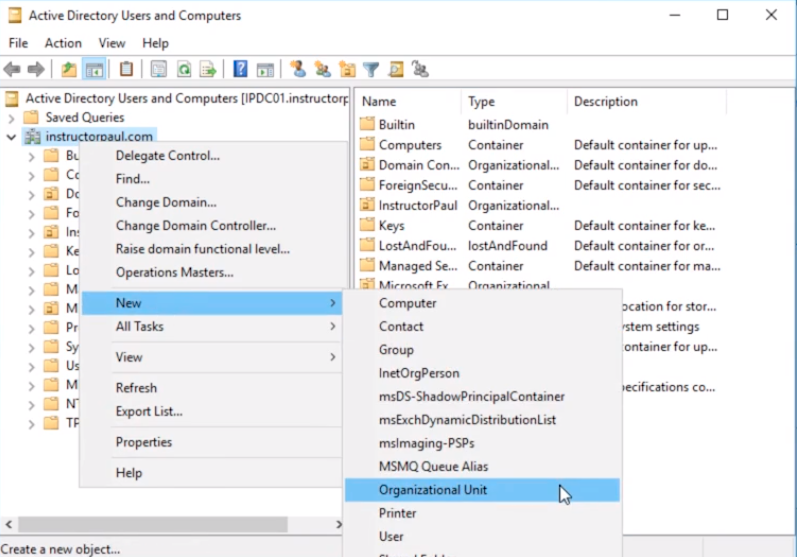Click the Up one level folder icon

[68, 69]
